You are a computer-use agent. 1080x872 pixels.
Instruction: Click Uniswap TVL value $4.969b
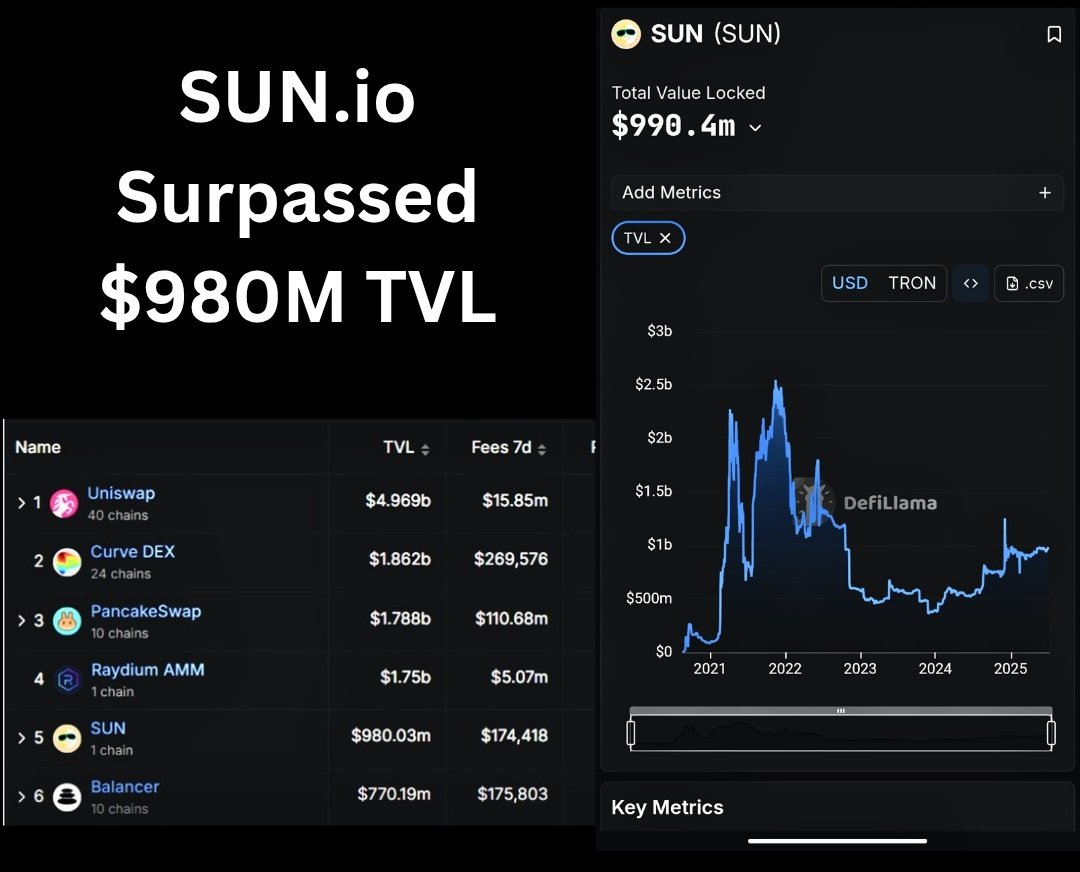pyautogui.click(x=398, y=501)
